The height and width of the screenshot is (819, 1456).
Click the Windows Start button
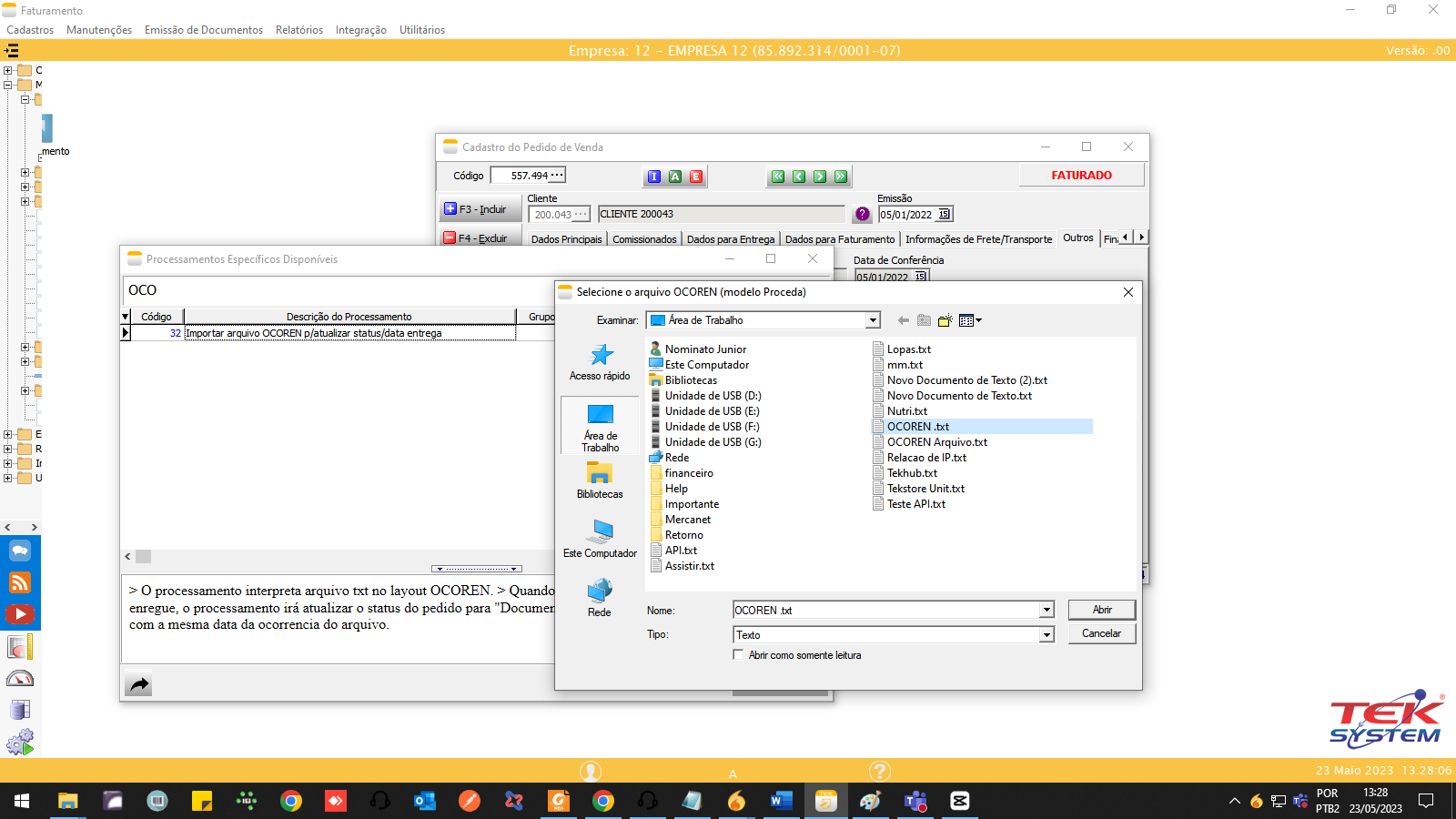pos(22,801)
